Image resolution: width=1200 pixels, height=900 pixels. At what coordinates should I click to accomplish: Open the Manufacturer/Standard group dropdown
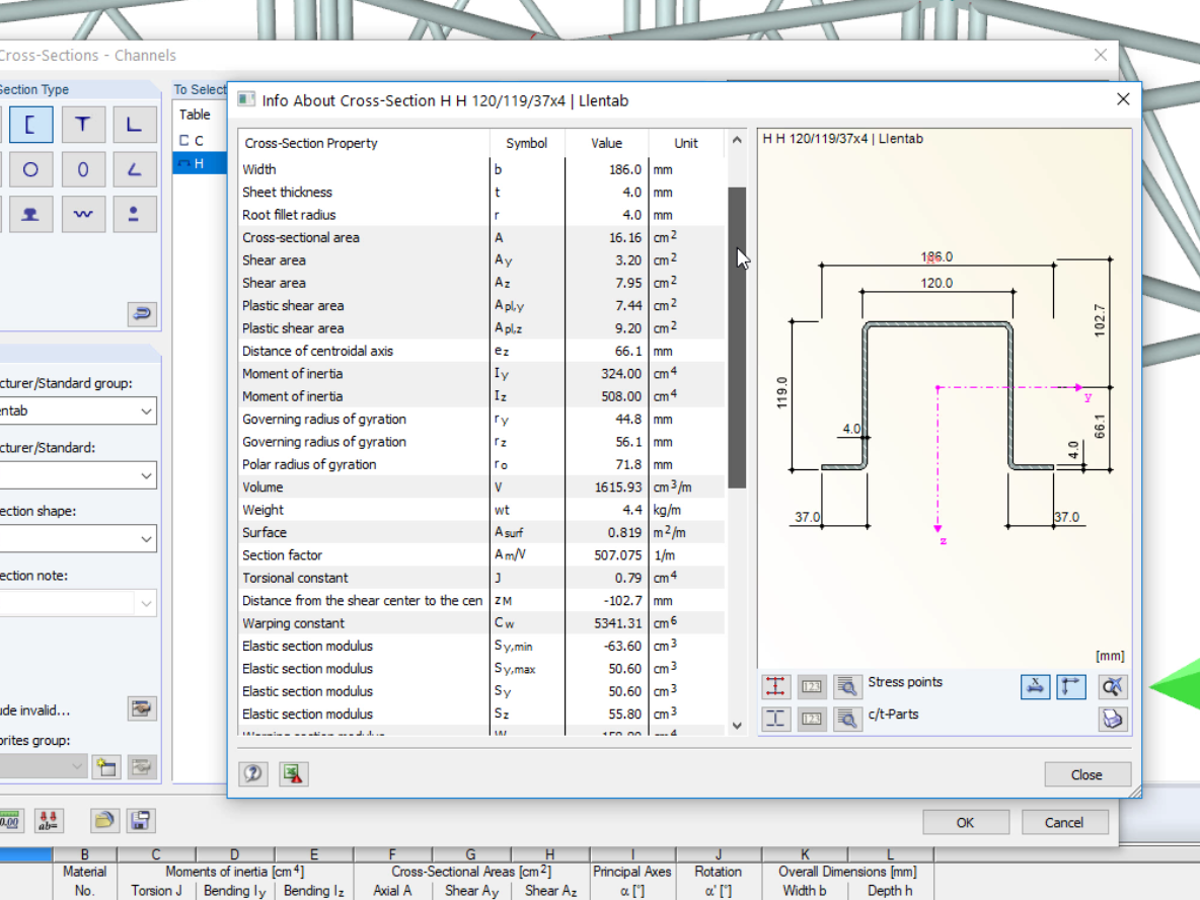click(146, 411)
